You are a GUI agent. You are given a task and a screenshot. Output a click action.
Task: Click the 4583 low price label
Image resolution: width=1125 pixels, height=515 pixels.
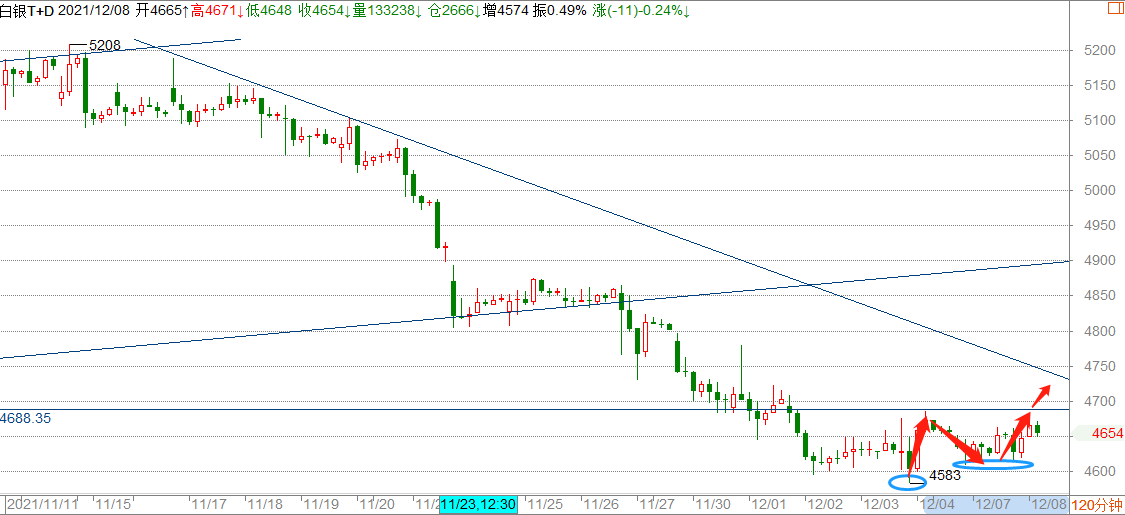pyautogui.click(x=945, y=475)
